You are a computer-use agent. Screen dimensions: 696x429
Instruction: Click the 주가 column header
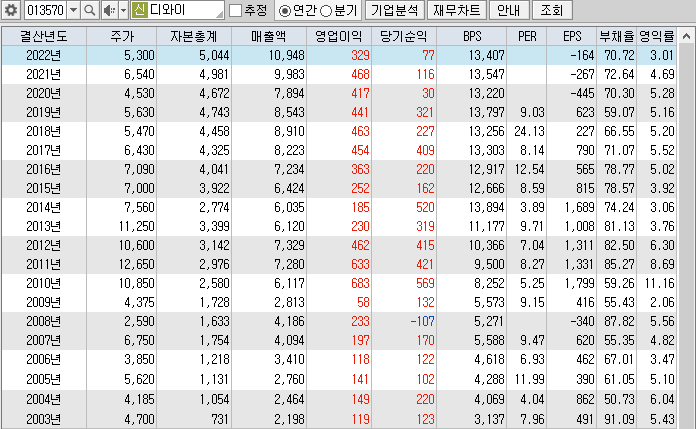[x=122, y=36]
